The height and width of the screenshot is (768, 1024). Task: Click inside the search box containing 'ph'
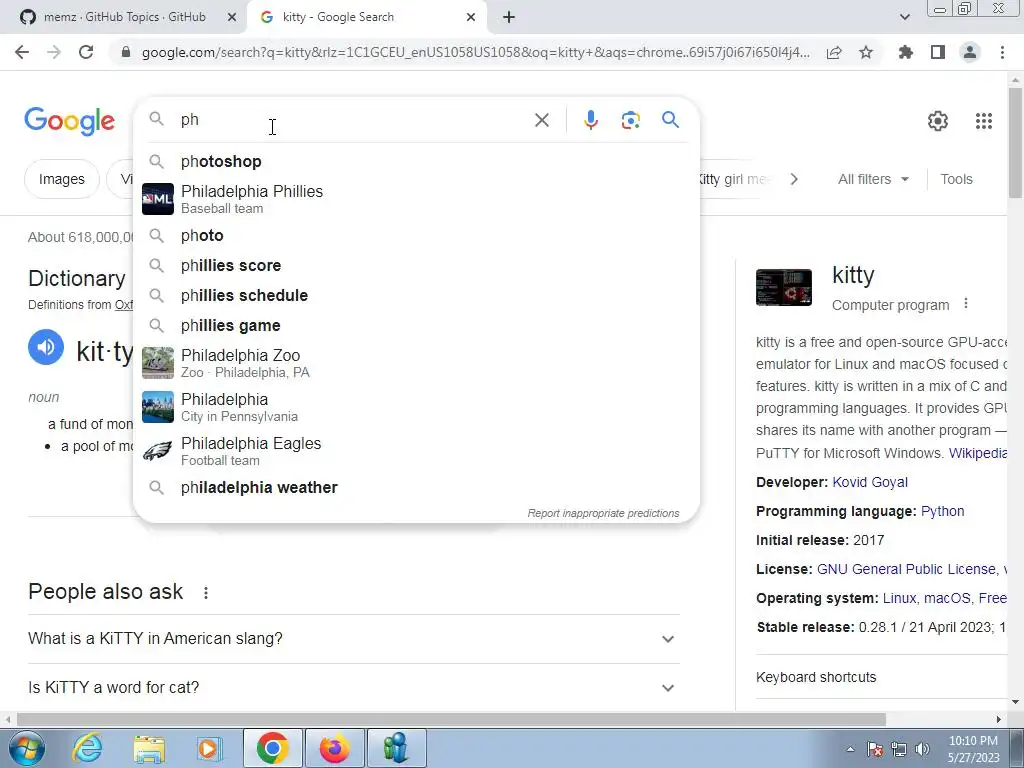click(x=353, y=120)
